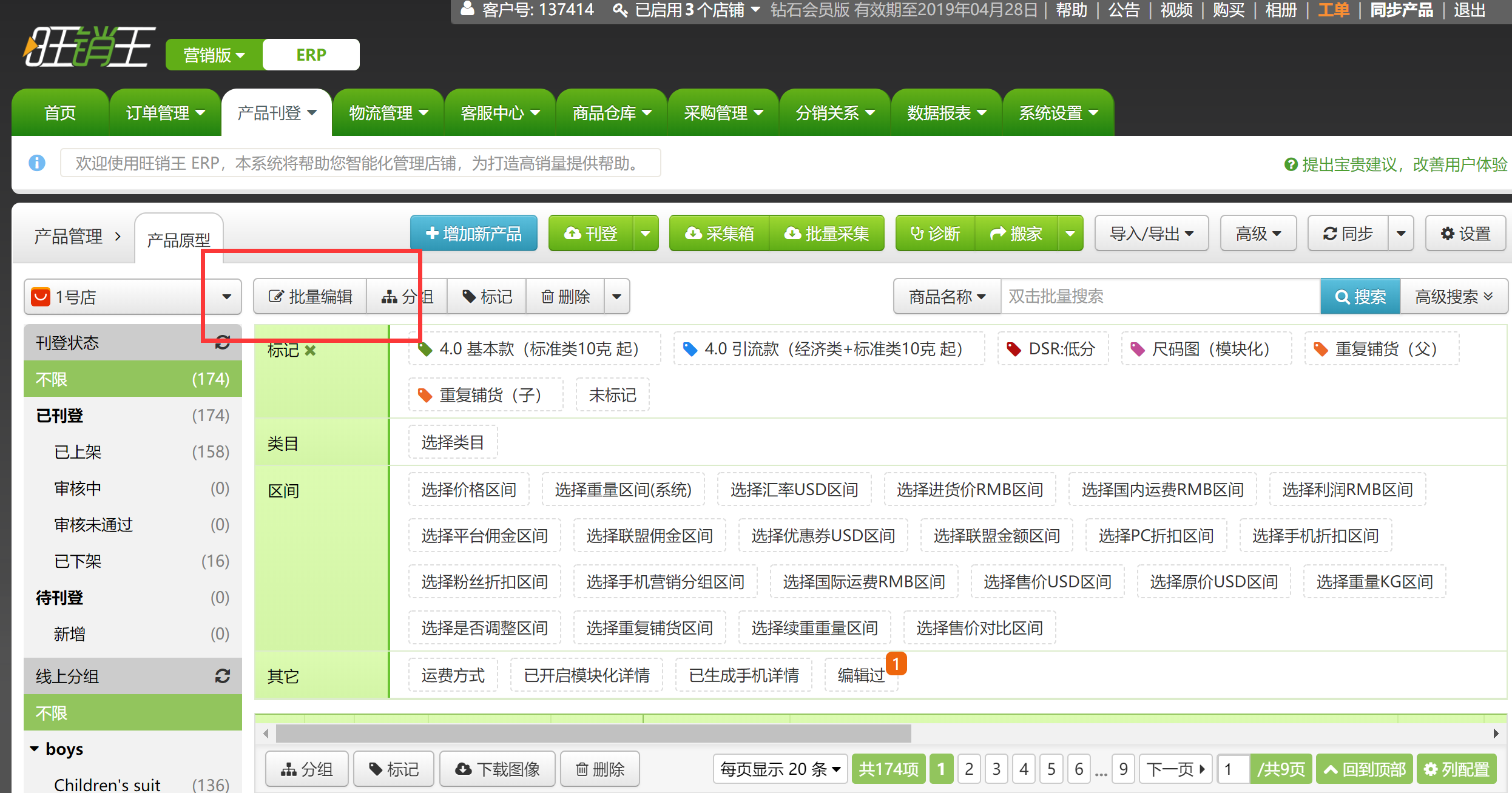Switch to the 产品原型 tab
This screenshot has height=793, width=1512.
click(x=179, y=239)
